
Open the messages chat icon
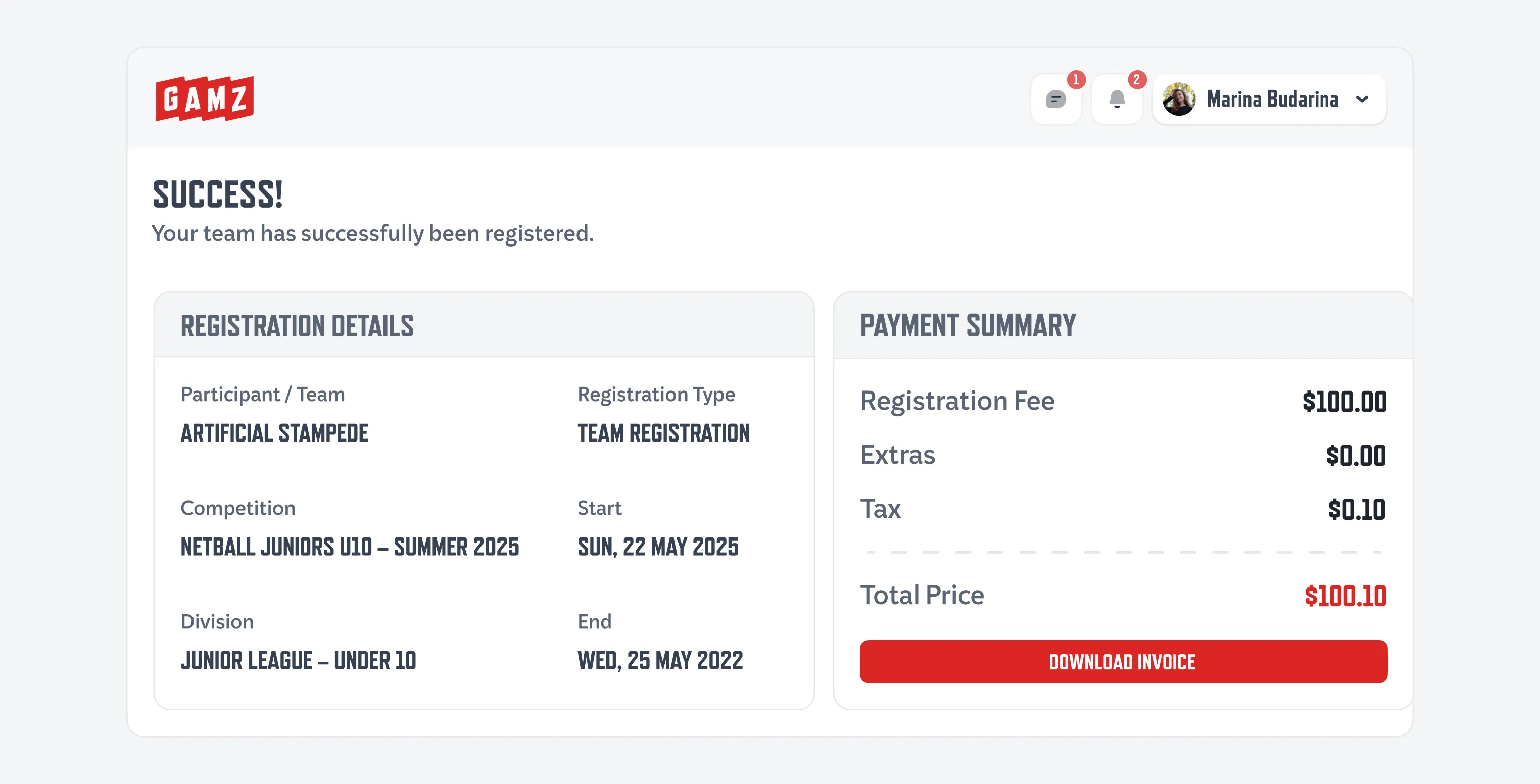1056,99
